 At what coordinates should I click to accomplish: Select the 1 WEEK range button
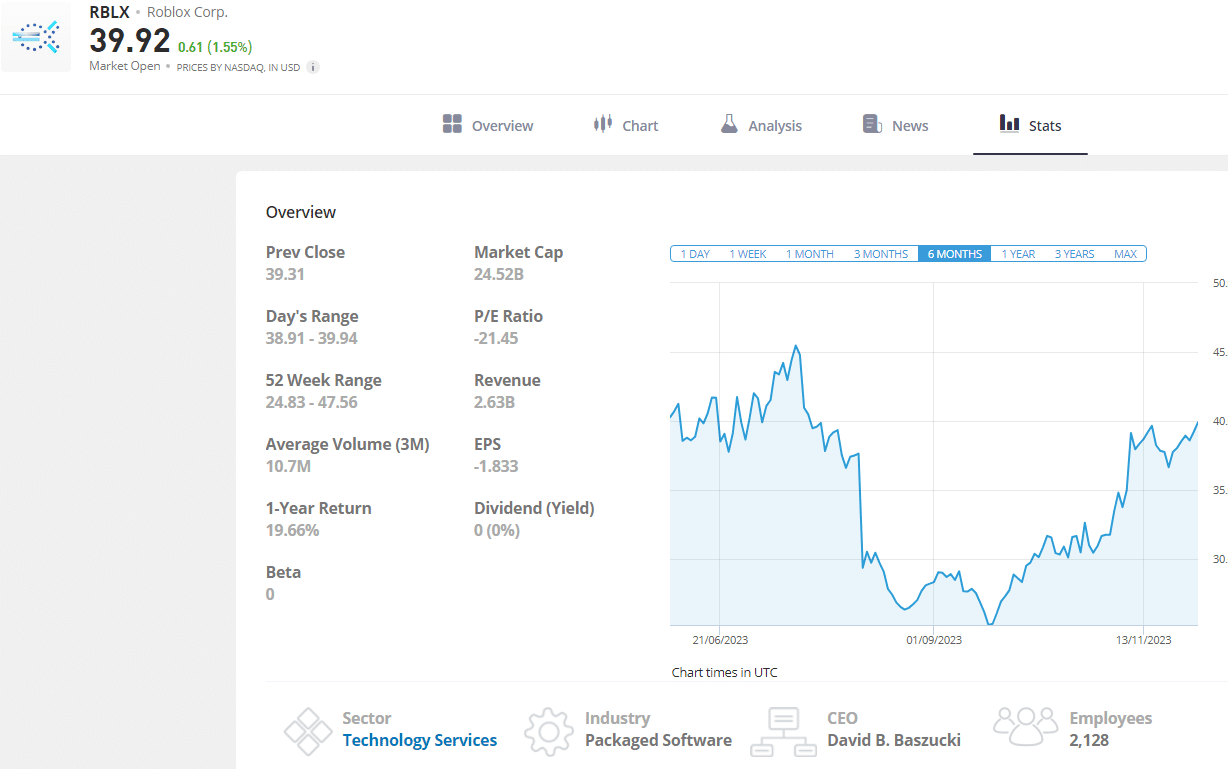(748, 253)
